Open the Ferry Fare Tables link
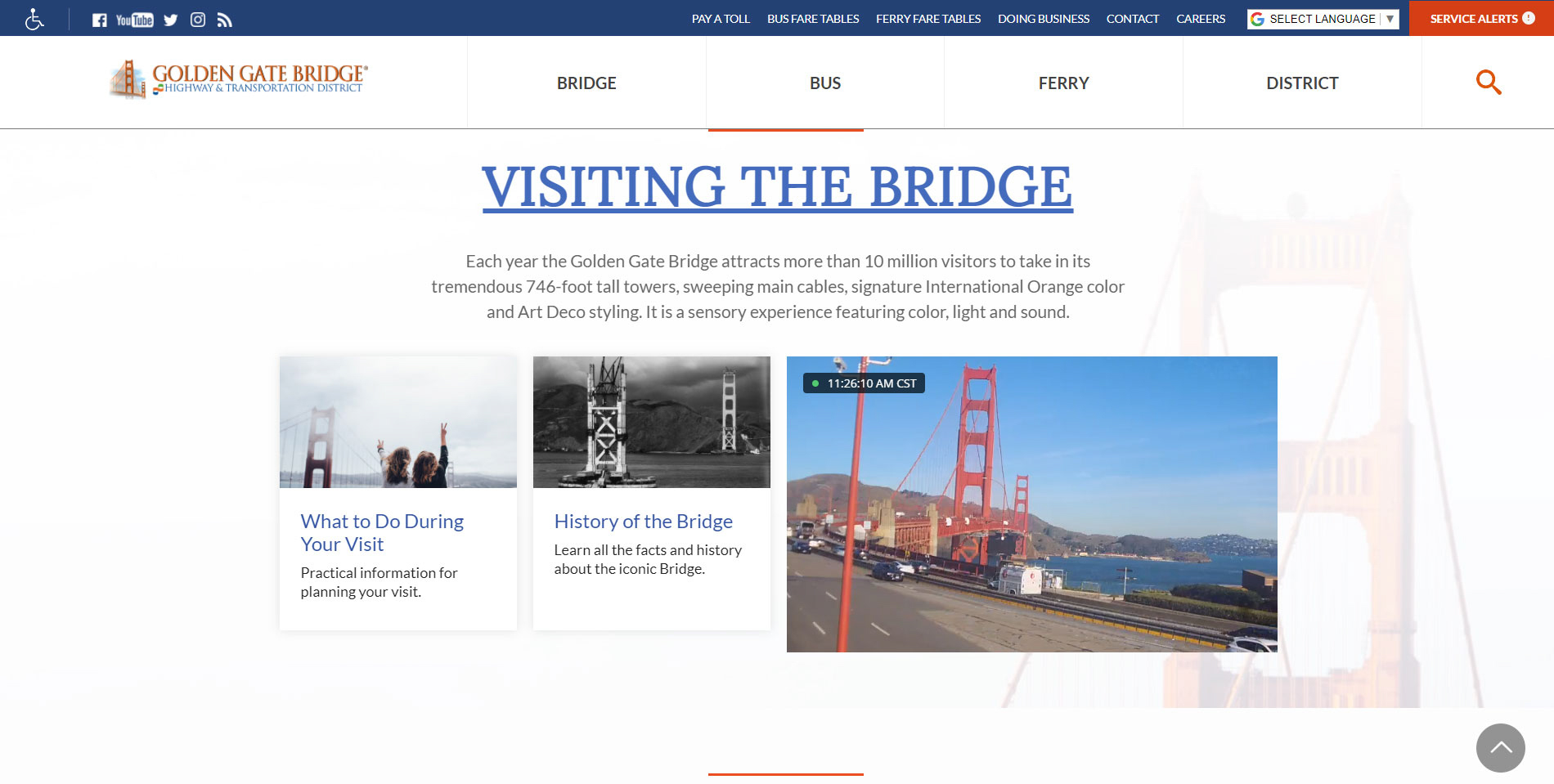Image resolution: width=1554 pixels, height=784 pixels. 928,19
